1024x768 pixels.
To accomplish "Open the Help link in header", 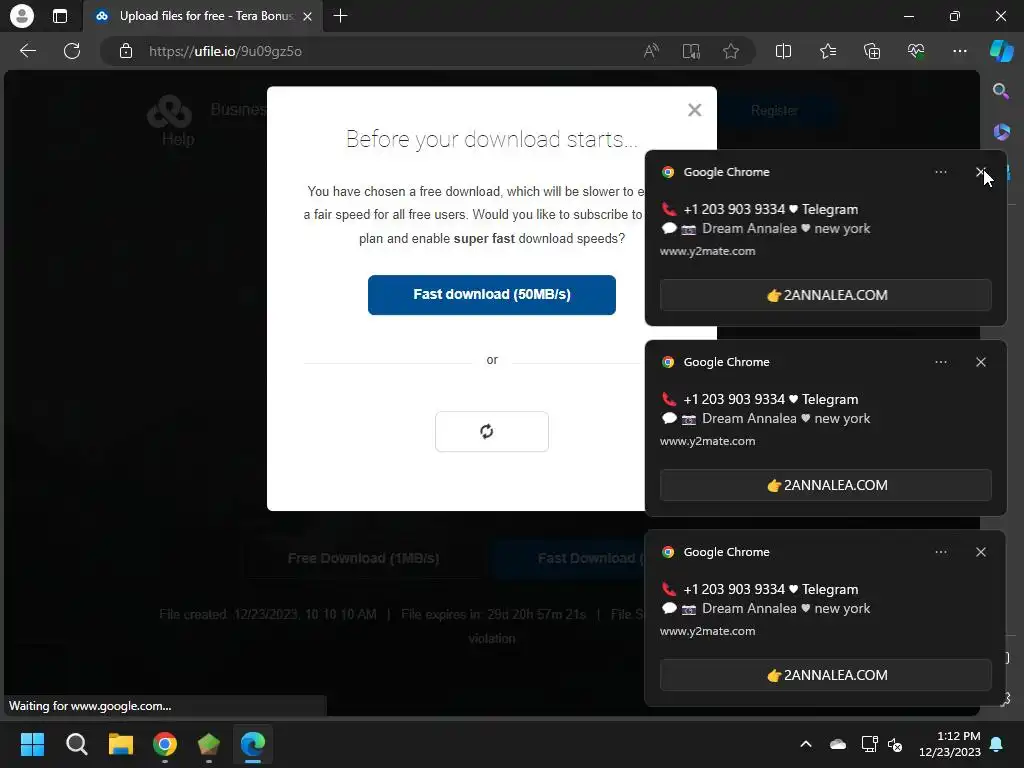I will (178, 139).
